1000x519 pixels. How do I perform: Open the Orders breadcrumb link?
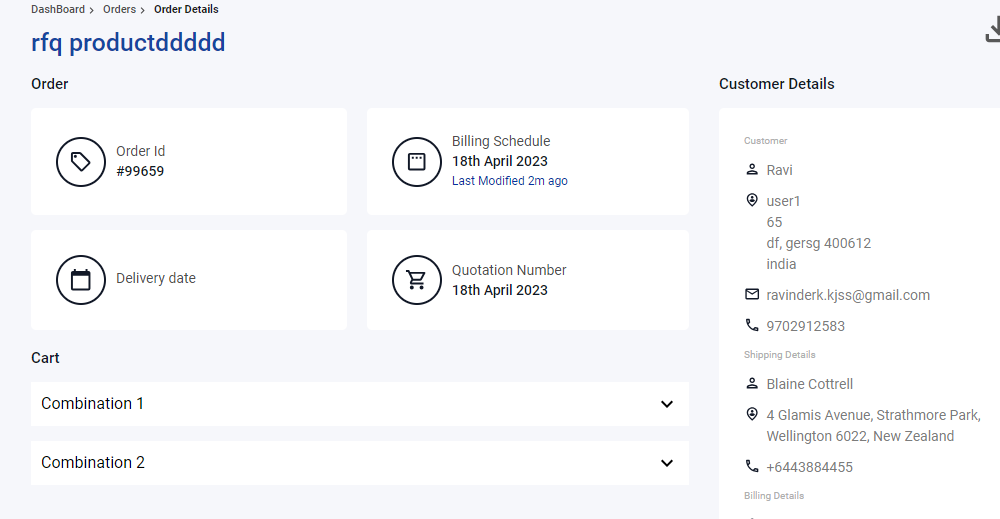click(119, 10)
